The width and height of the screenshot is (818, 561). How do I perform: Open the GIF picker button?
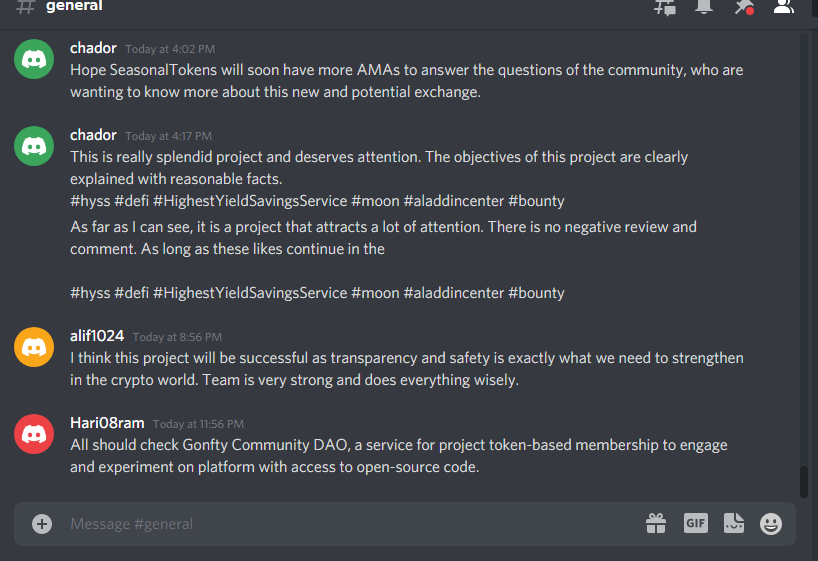(x=695, y=523)
